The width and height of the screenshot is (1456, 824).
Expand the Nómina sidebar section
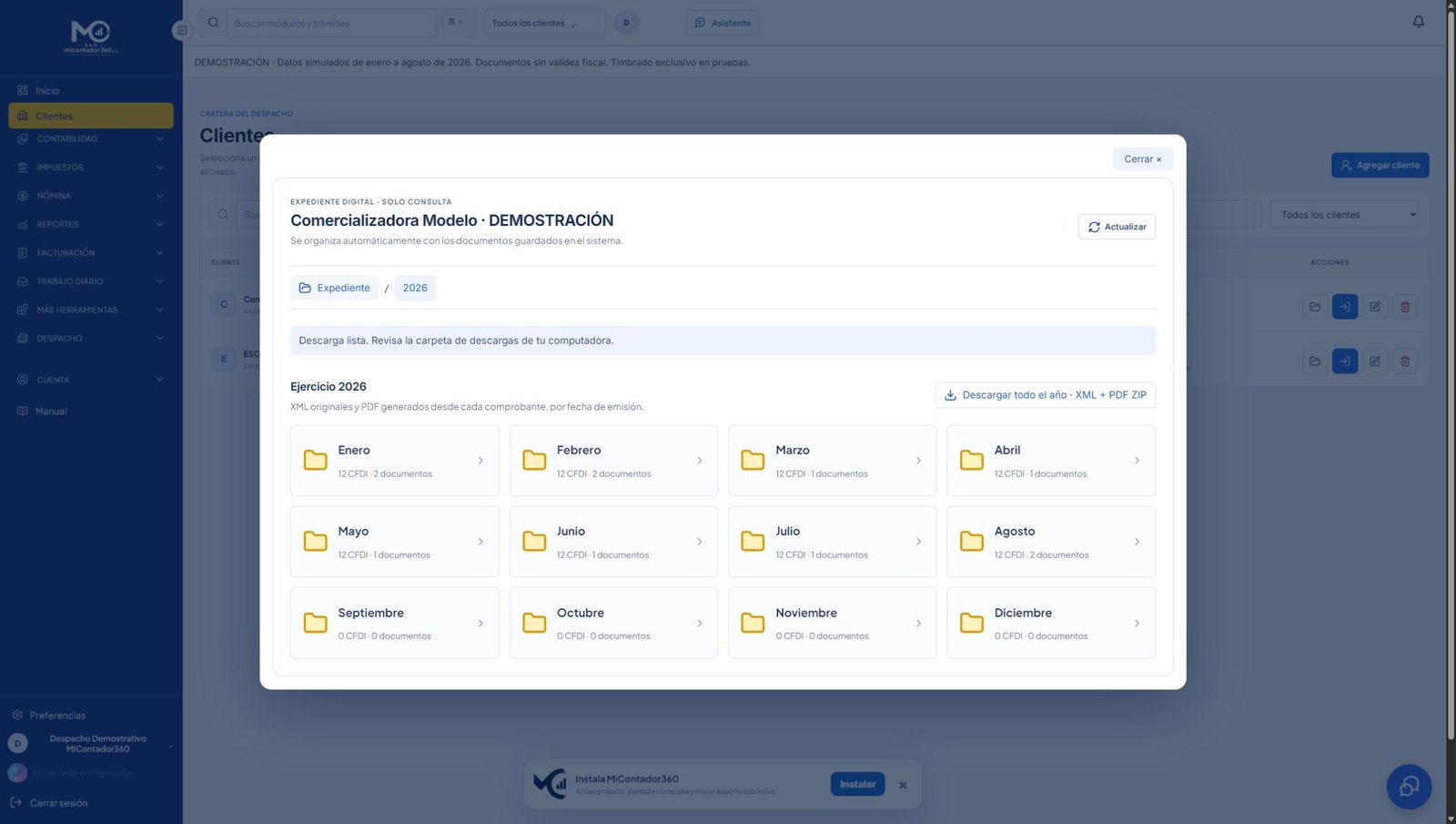(x=90, y=196)
